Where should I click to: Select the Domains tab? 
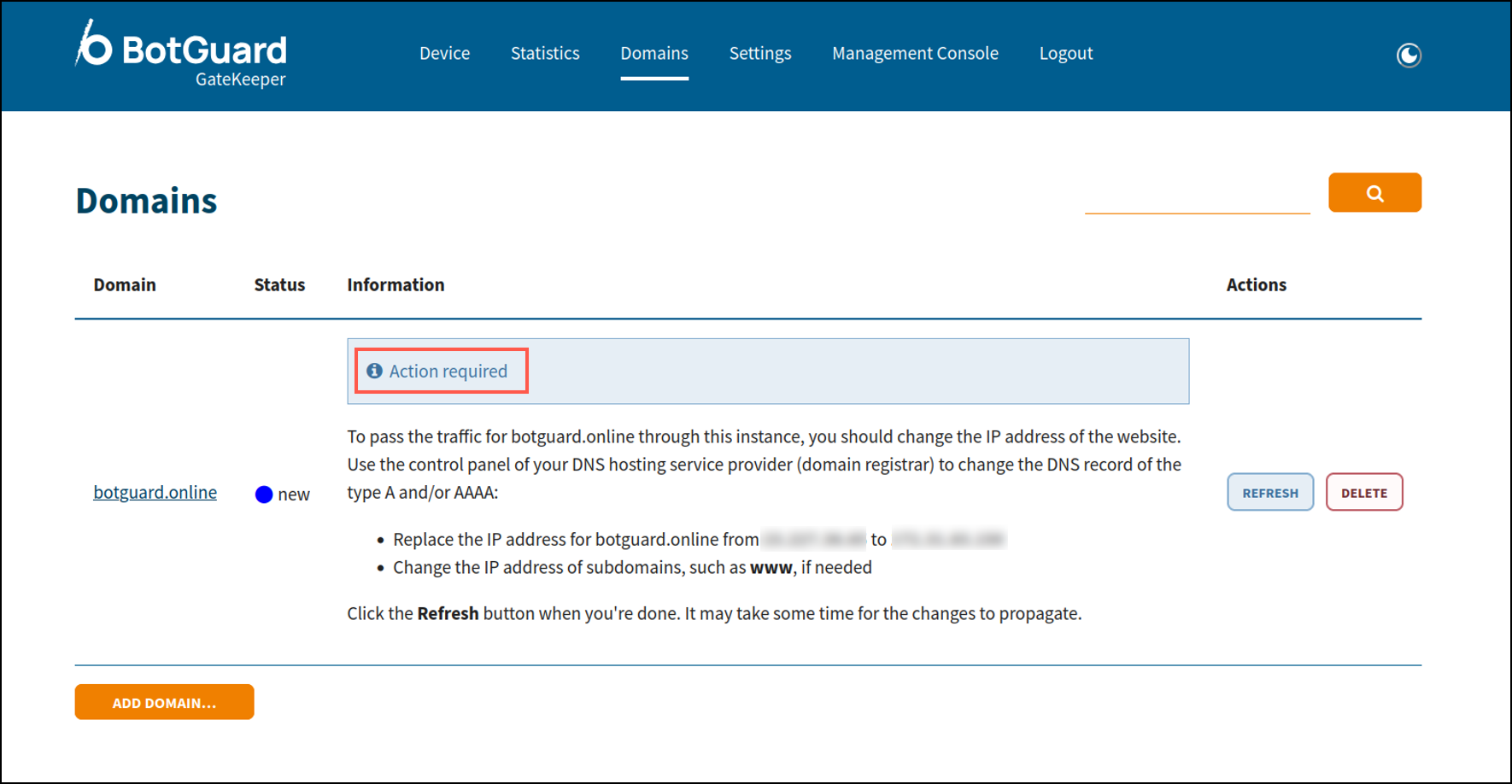654,53
